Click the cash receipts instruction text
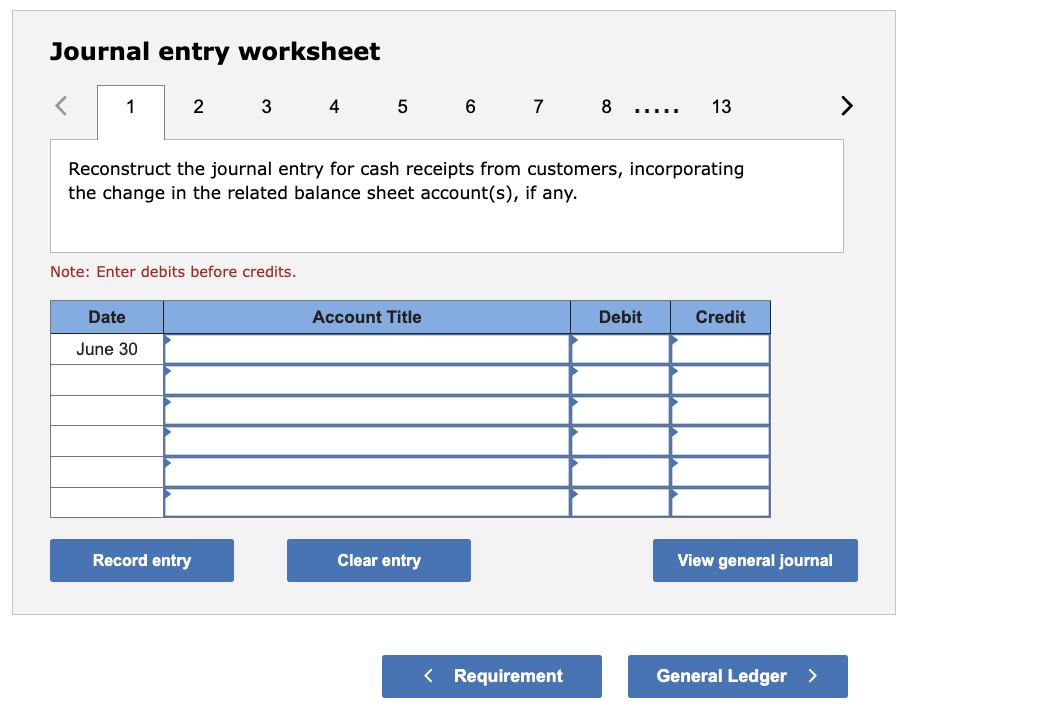The height and width of the screenshot is (712, 1044). pyautogui.click(x=406, y=180)
